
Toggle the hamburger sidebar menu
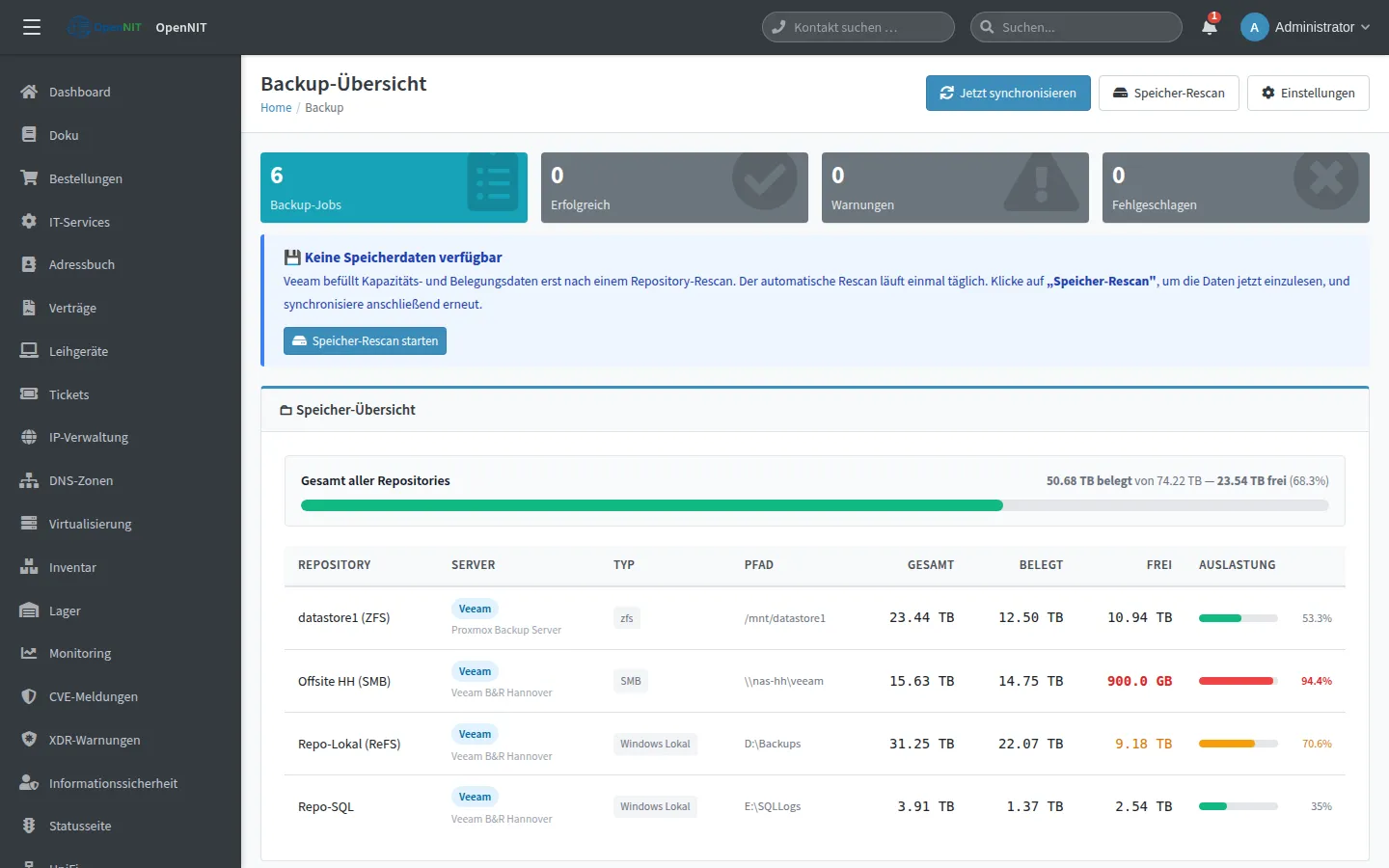[x=32, y=27]
